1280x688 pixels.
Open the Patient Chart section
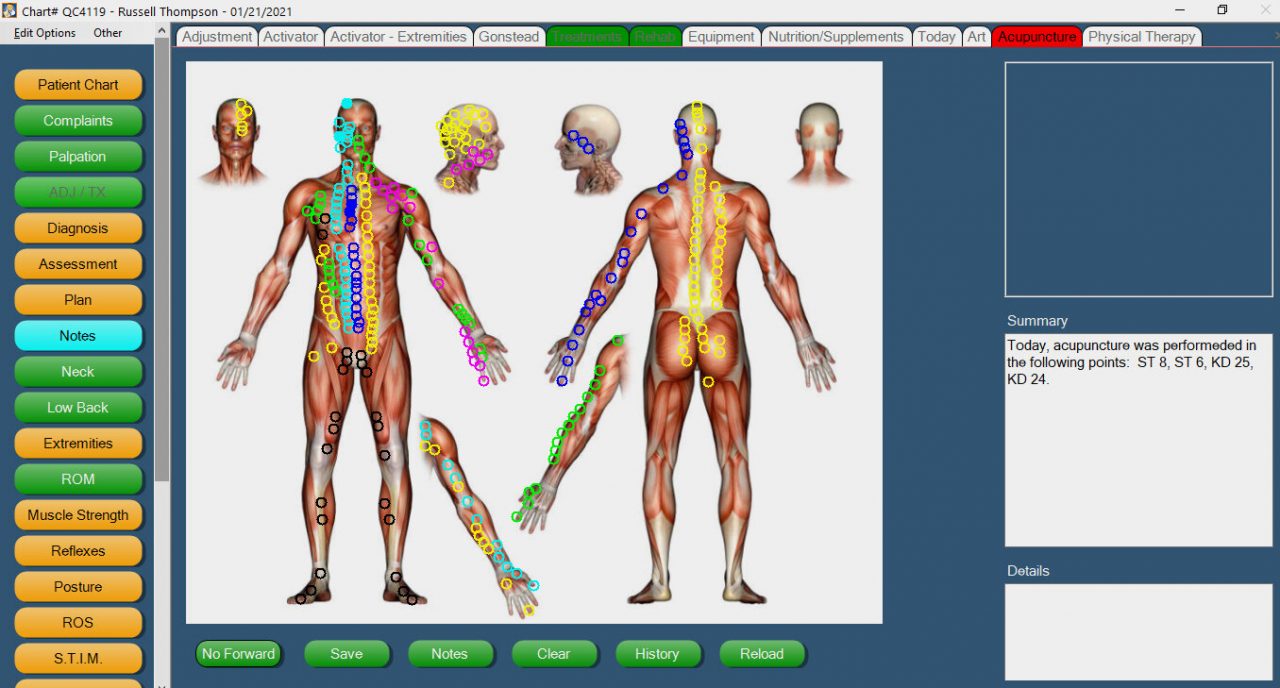(x=78, y=84)
